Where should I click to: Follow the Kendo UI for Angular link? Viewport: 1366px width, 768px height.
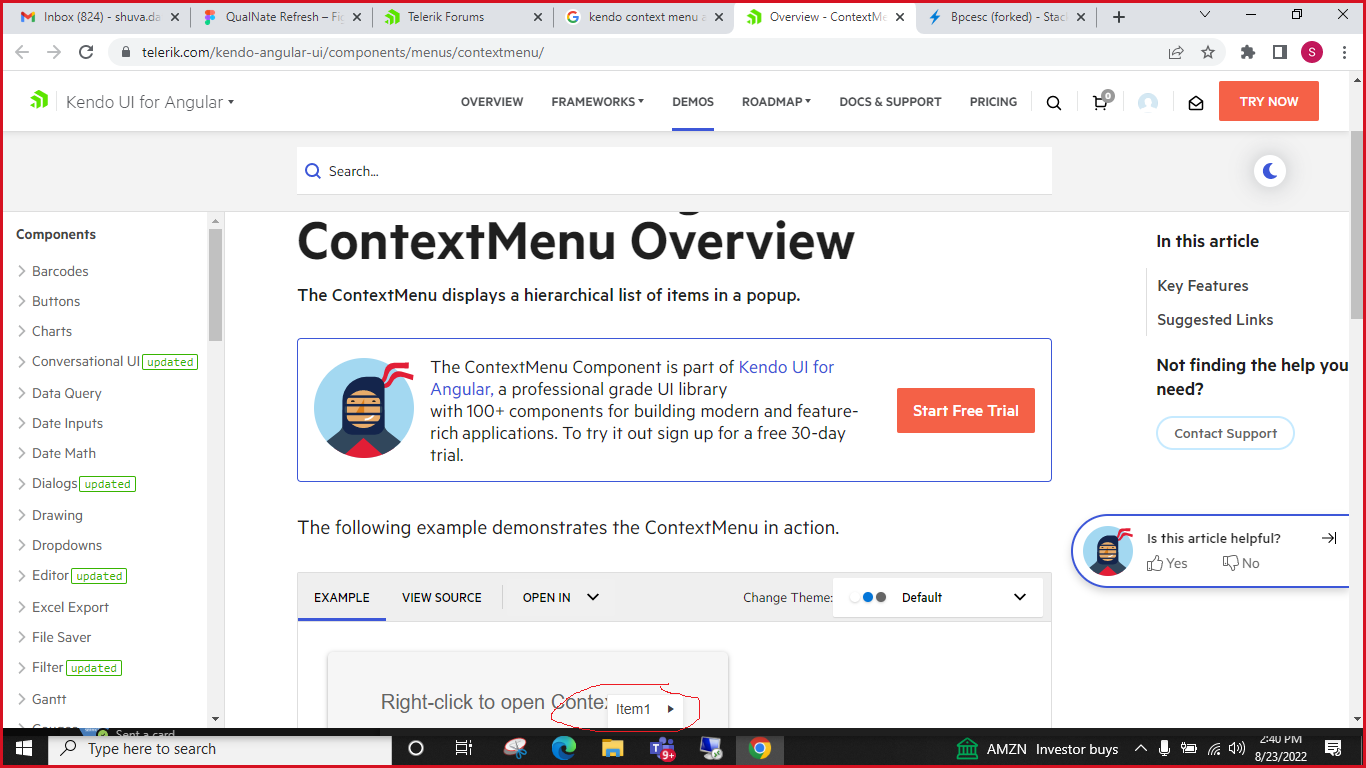tap(633, 378)
